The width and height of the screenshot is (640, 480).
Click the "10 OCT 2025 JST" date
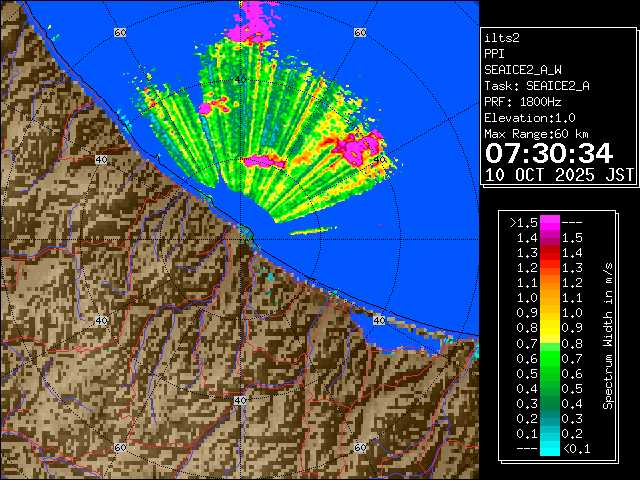coord(559,174)
